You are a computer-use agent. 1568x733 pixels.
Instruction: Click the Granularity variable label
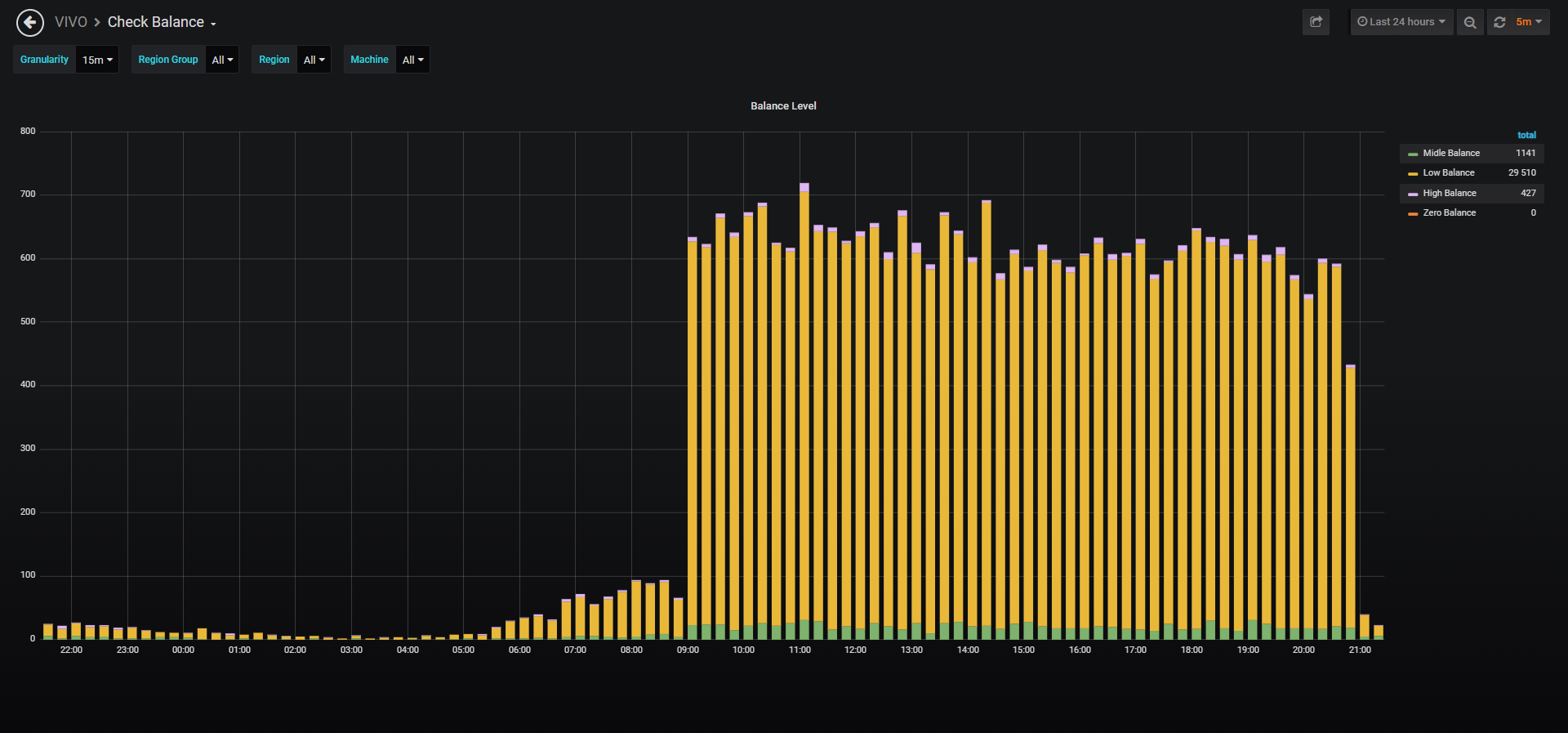click(44, 60)
